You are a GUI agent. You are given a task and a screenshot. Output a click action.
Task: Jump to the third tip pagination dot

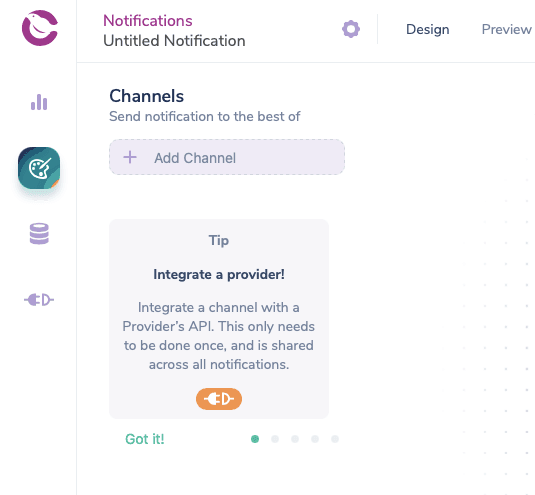295,439
